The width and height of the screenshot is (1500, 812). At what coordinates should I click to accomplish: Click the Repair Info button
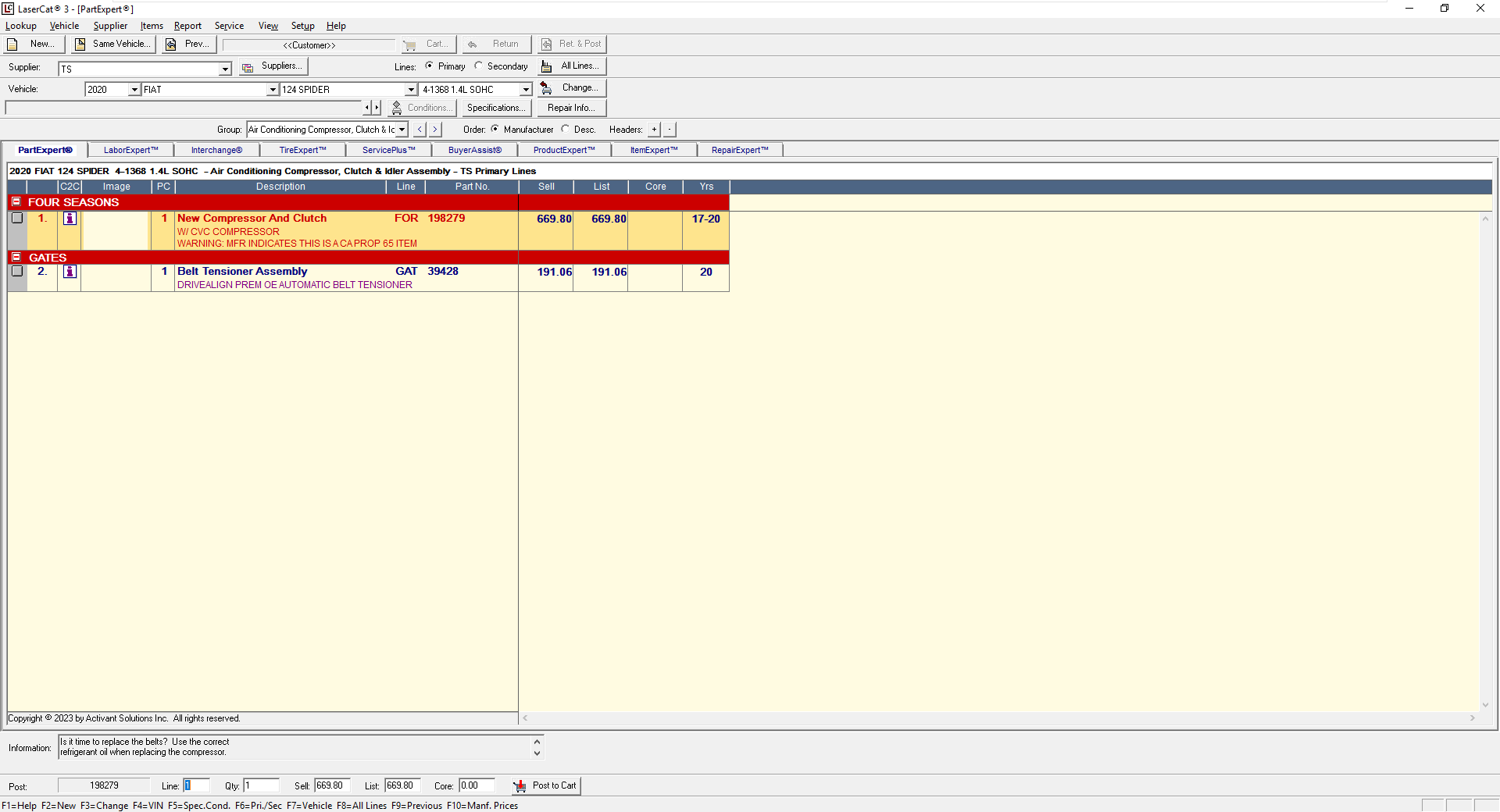pyautogui.click(x=572, y=108)
